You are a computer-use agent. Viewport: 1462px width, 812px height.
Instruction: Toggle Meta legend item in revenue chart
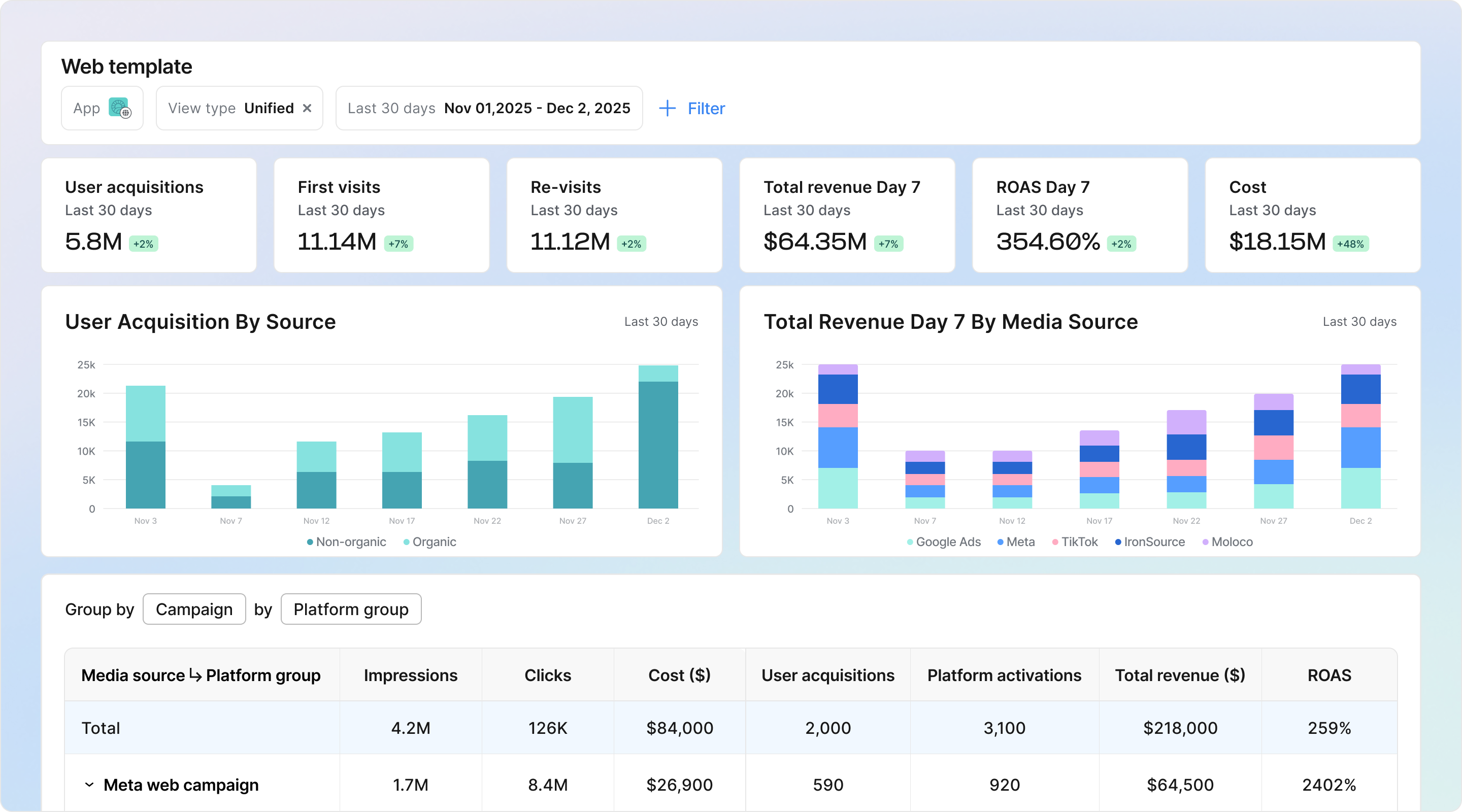tap(1016, 542)
